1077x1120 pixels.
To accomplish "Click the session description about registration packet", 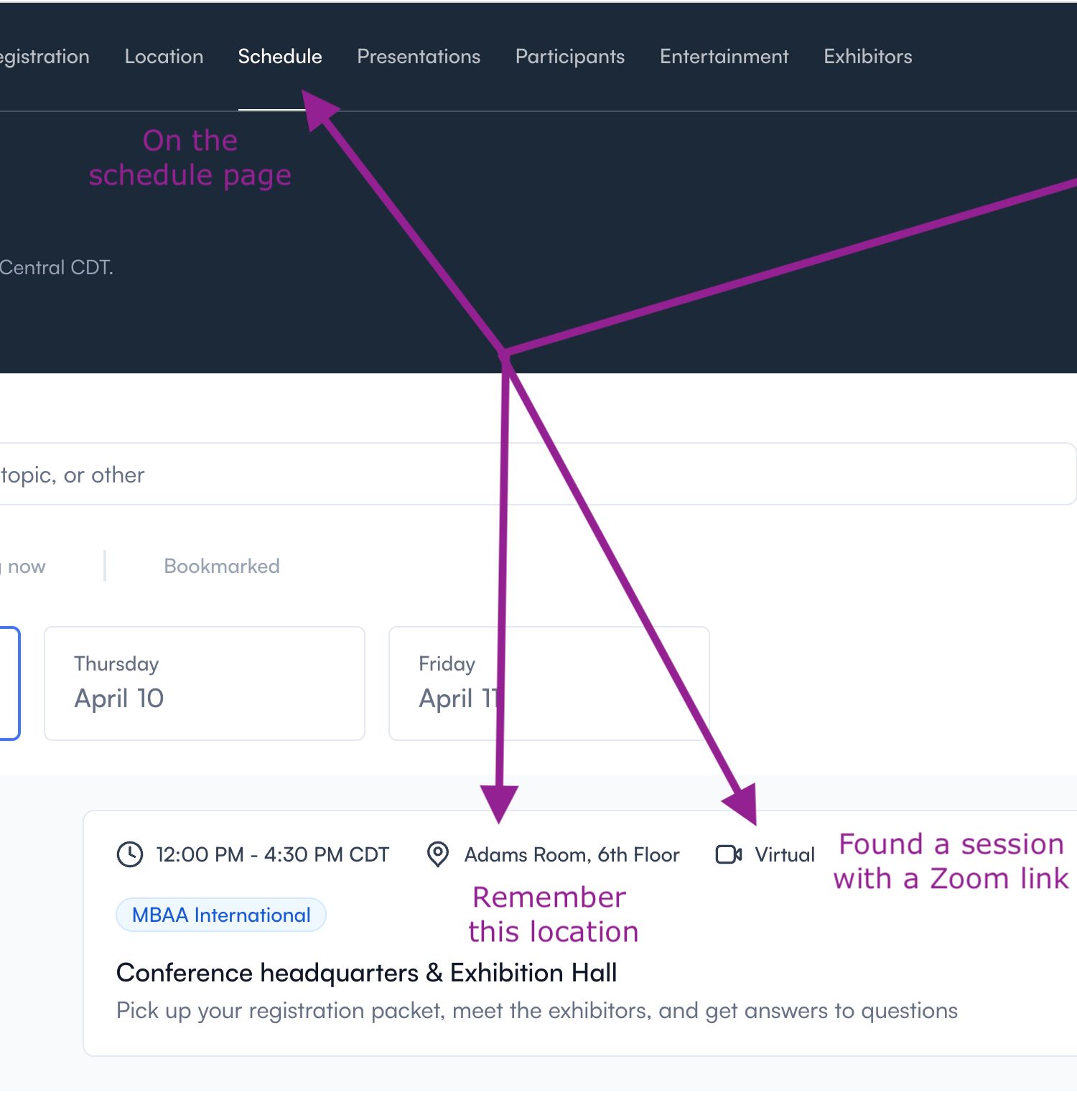I will click(x=536, y=1011).
